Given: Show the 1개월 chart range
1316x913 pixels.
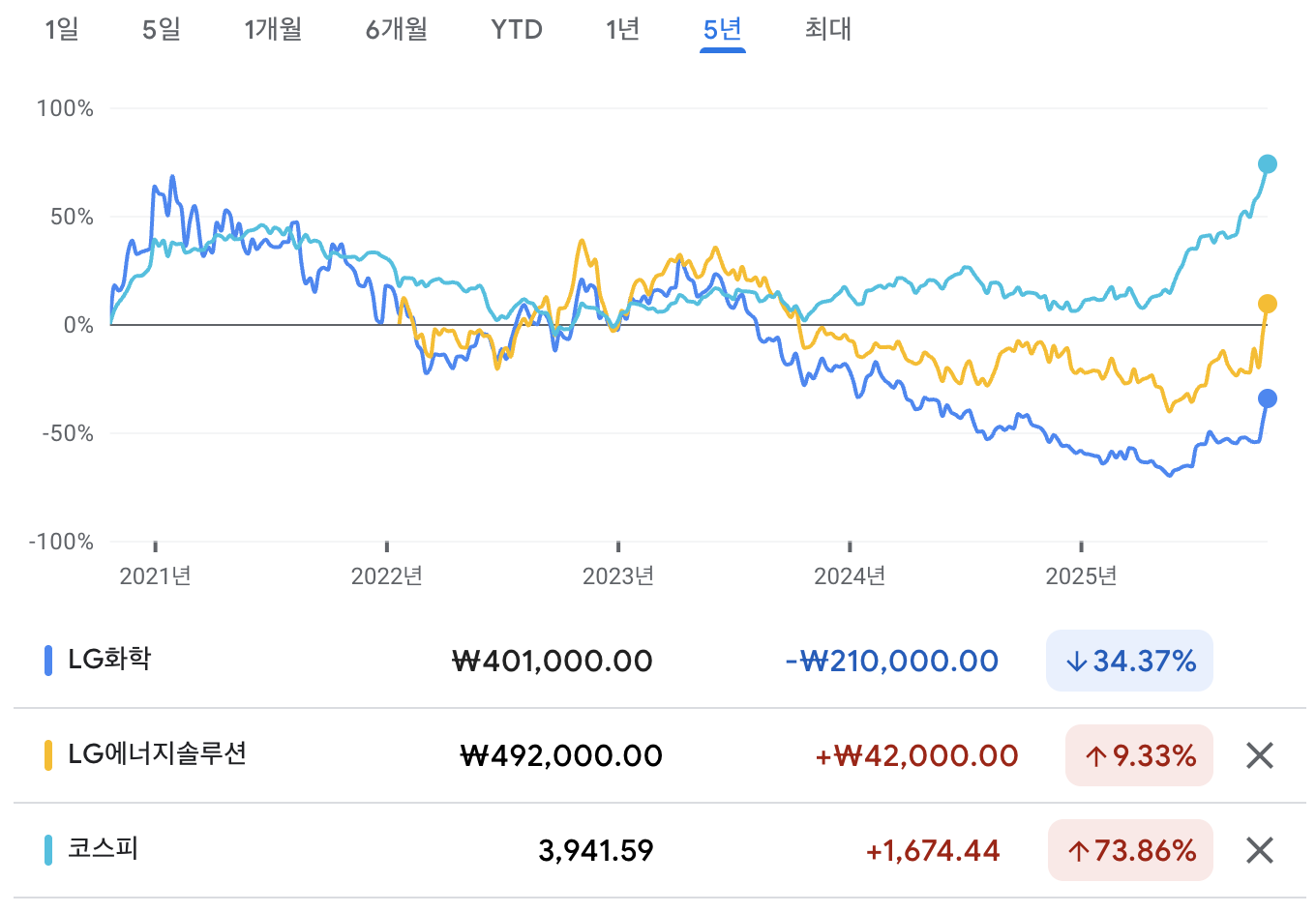Looking at the screenshot, I should pyautogui.click(x=273, y=29).
